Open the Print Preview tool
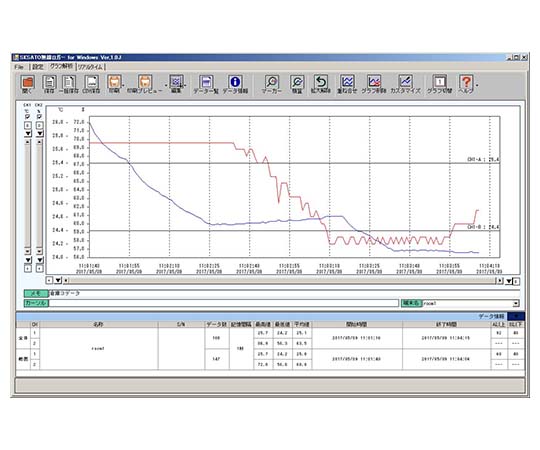This screenshot has height=450, width=540. point(145,82)
